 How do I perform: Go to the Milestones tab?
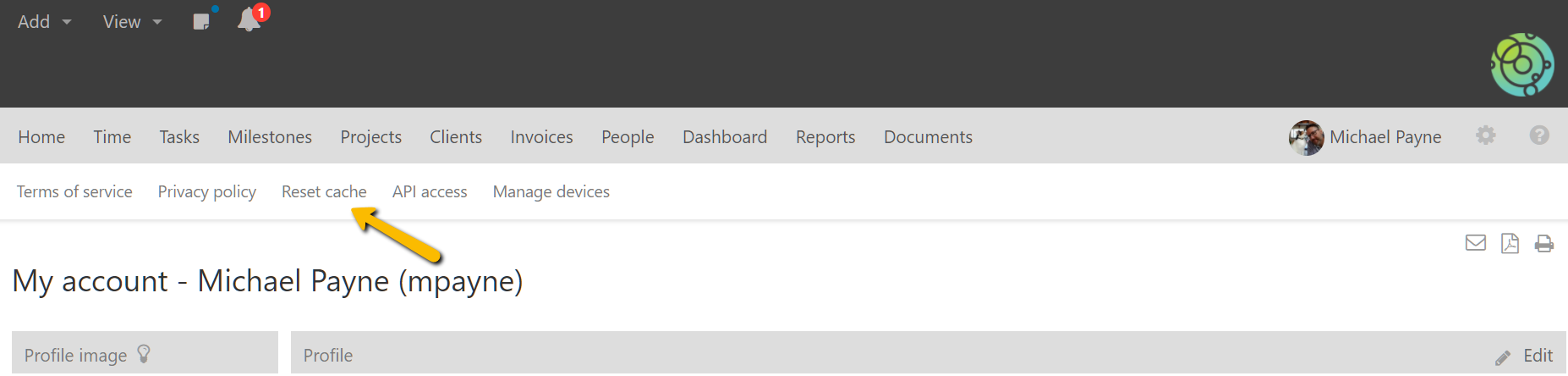(270, 137)
